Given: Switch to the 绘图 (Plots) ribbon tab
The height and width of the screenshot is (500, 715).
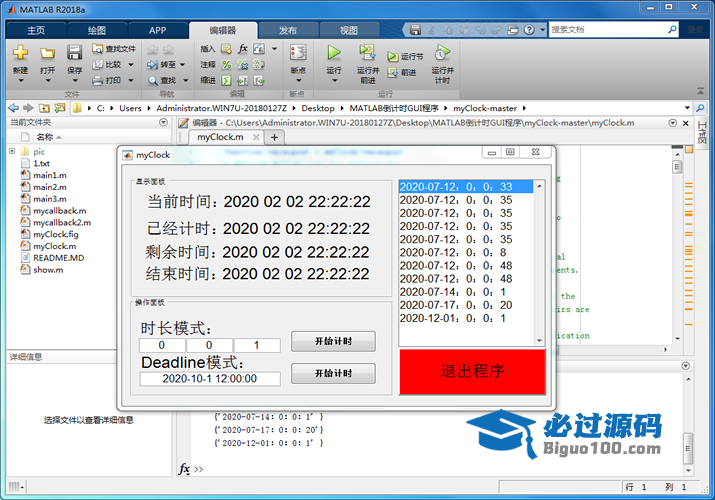Looking at the screenshot, I should pos(95,30).
